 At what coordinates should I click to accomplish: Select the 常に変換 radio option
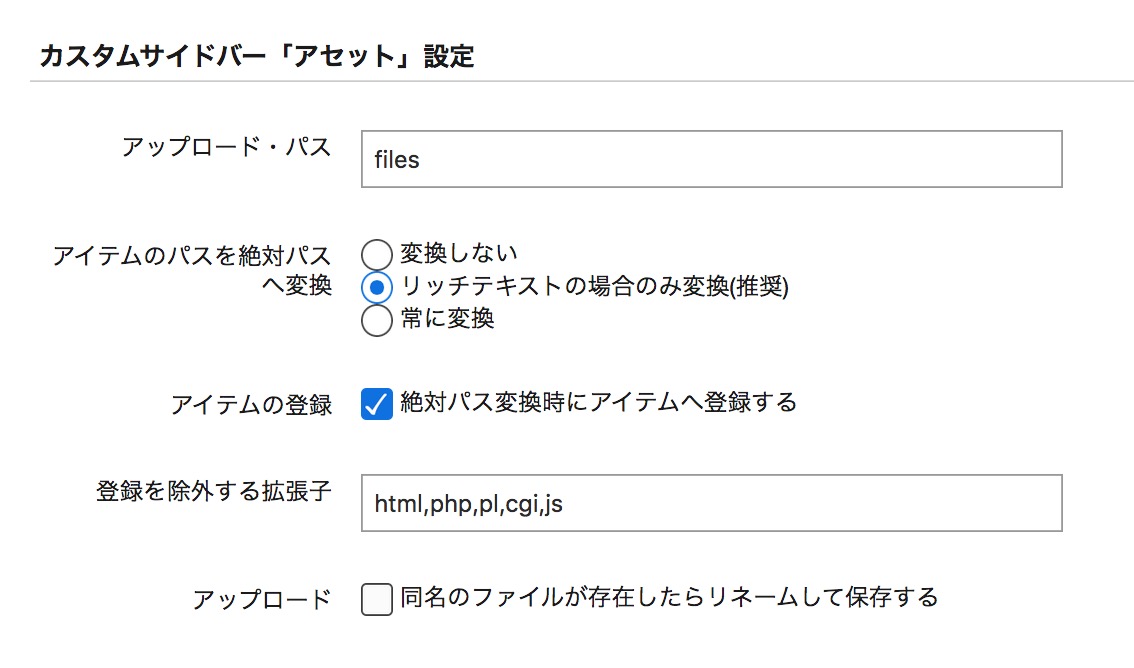pos(377,320)
